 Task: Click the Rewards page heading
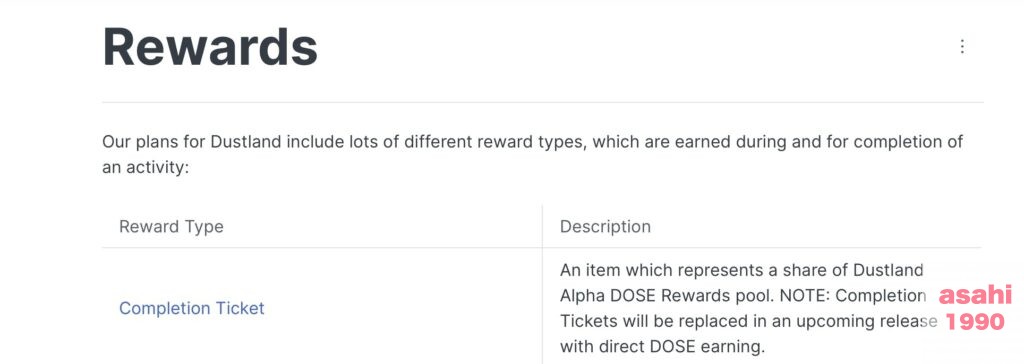(x=210, y=48)
